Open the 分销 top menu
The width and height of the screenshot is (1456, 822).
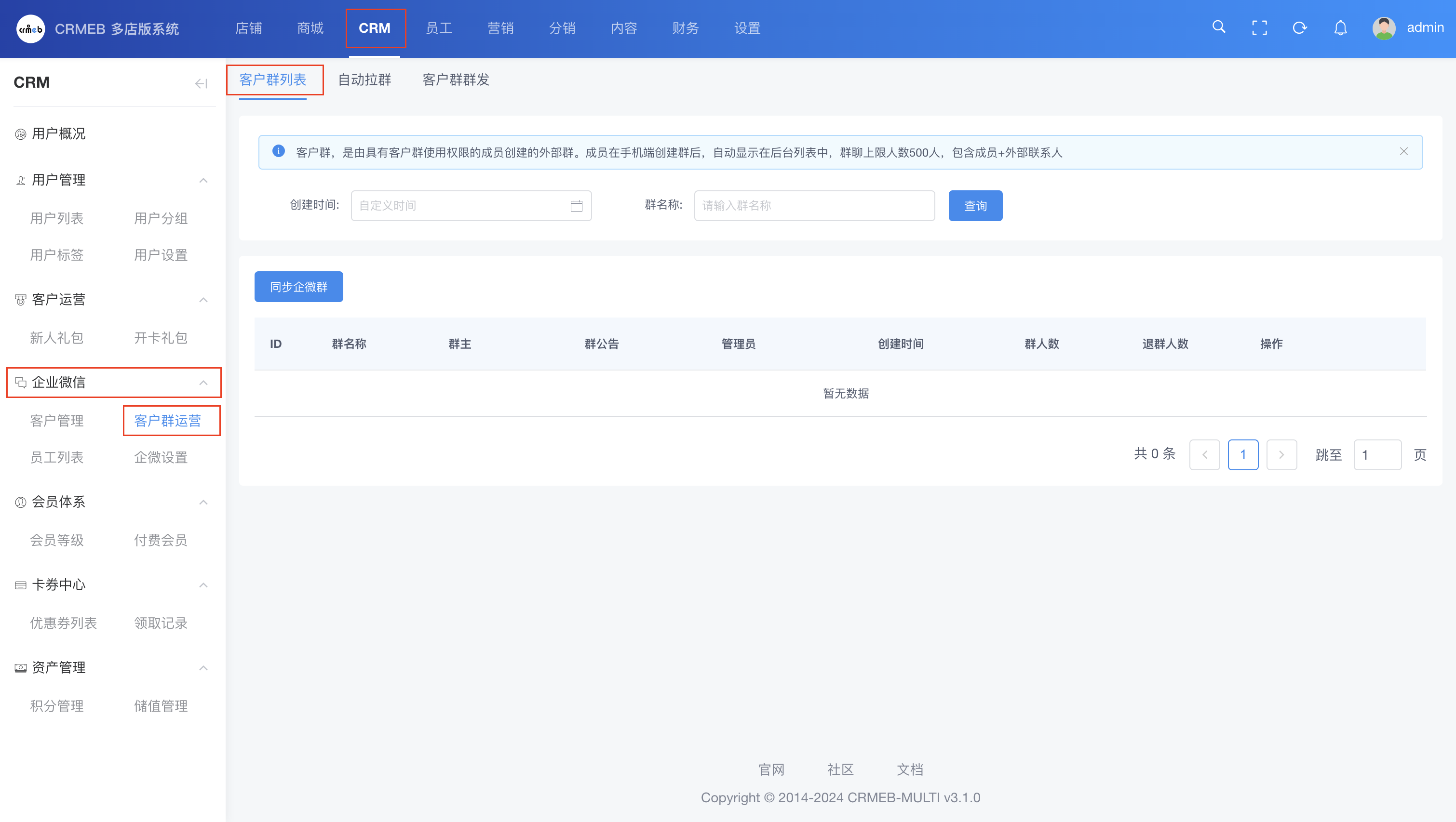tap(562, 28)
